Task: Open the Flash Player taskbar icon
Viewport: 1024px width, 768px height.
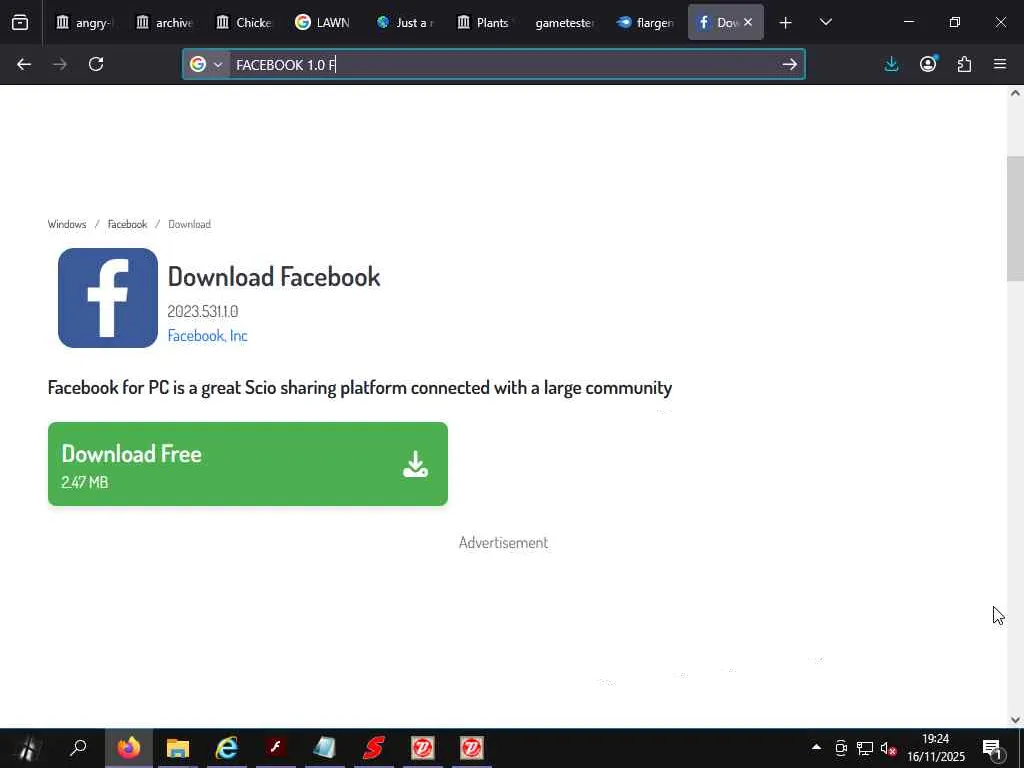Action: click(276, 748)
